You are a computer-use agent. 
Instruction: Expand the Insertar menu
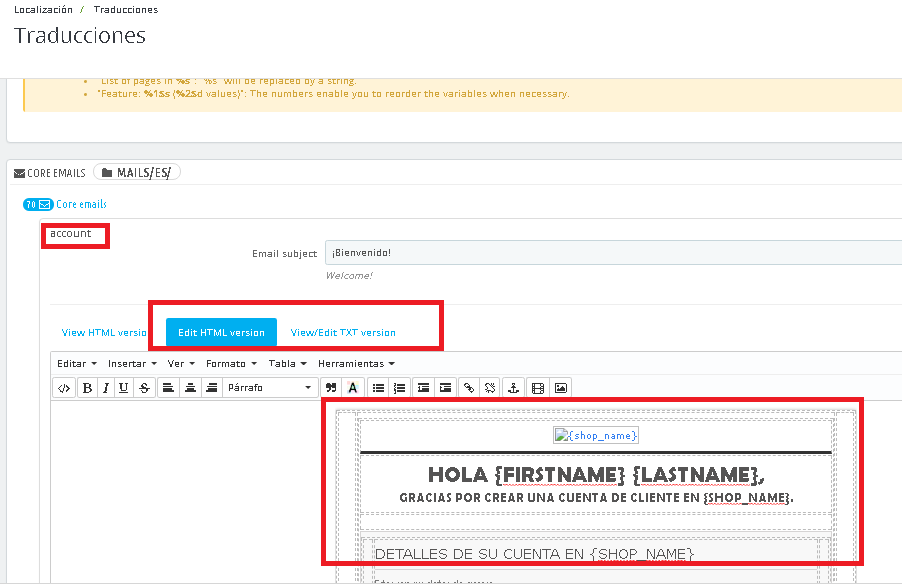[x=131, y=364]
